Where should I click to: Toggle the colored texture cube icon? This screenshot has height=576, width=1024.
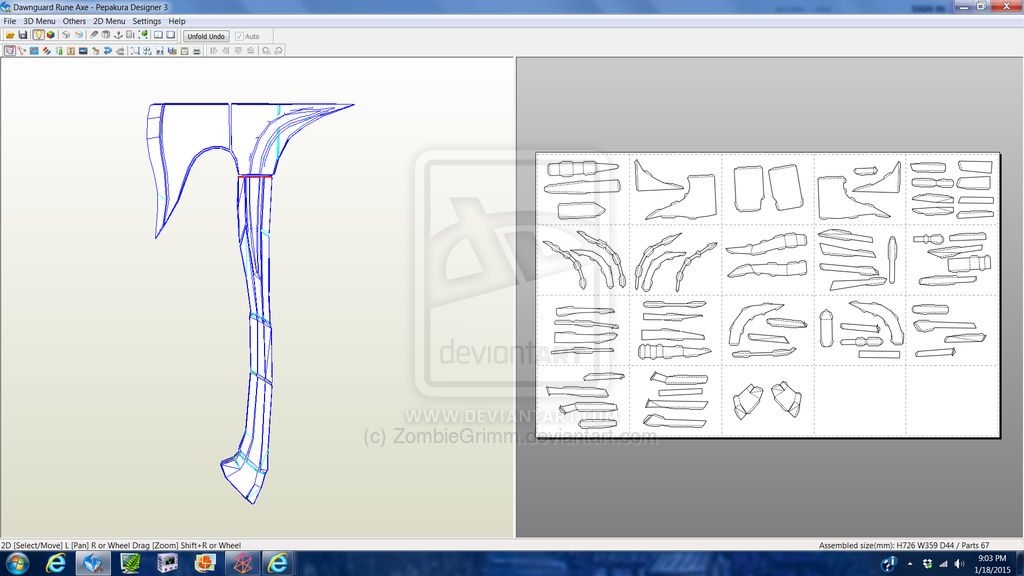pos(51,35)
